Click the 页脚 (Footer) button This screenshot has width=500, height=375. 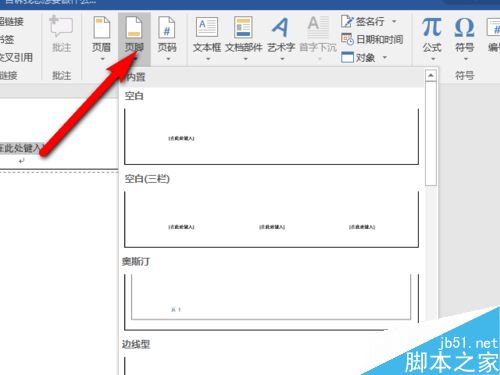coord(134,38)
